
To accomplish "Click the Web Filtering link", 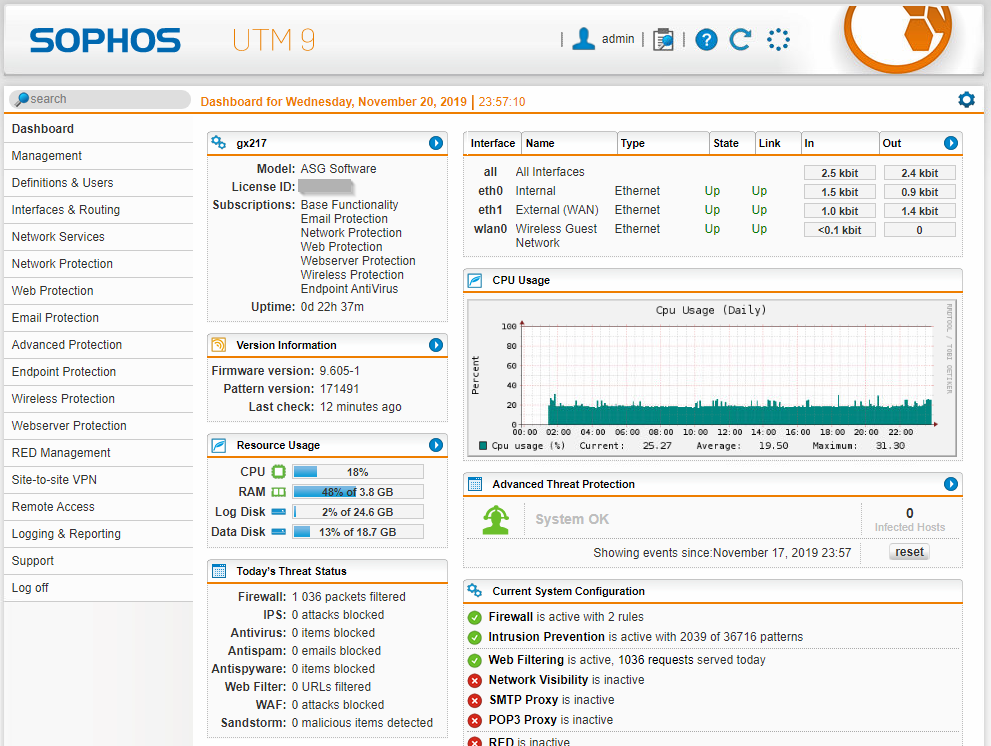I will point(526,660).
